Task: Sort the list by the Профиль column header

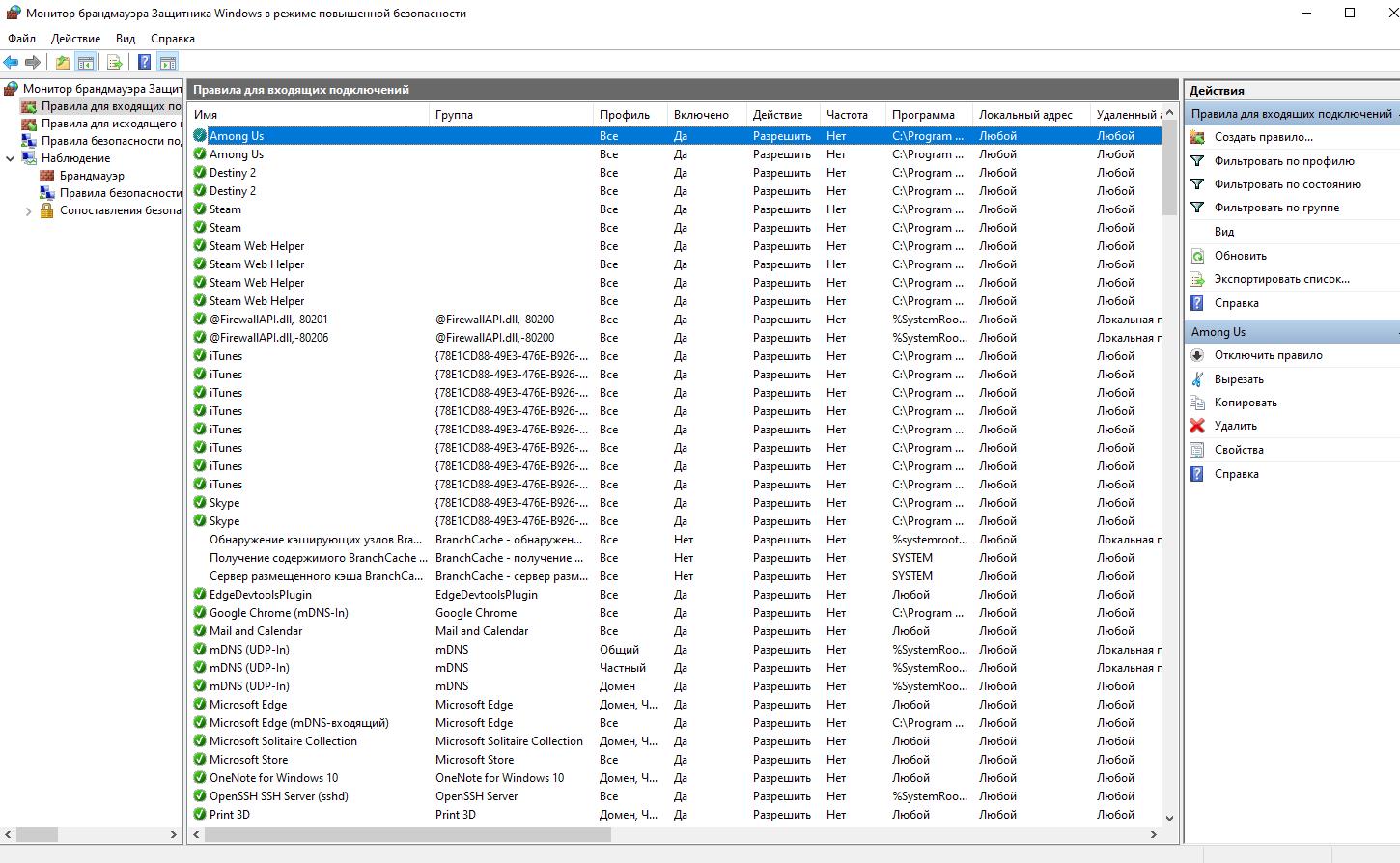Action: pyautogui.click(x=630, y=115)
